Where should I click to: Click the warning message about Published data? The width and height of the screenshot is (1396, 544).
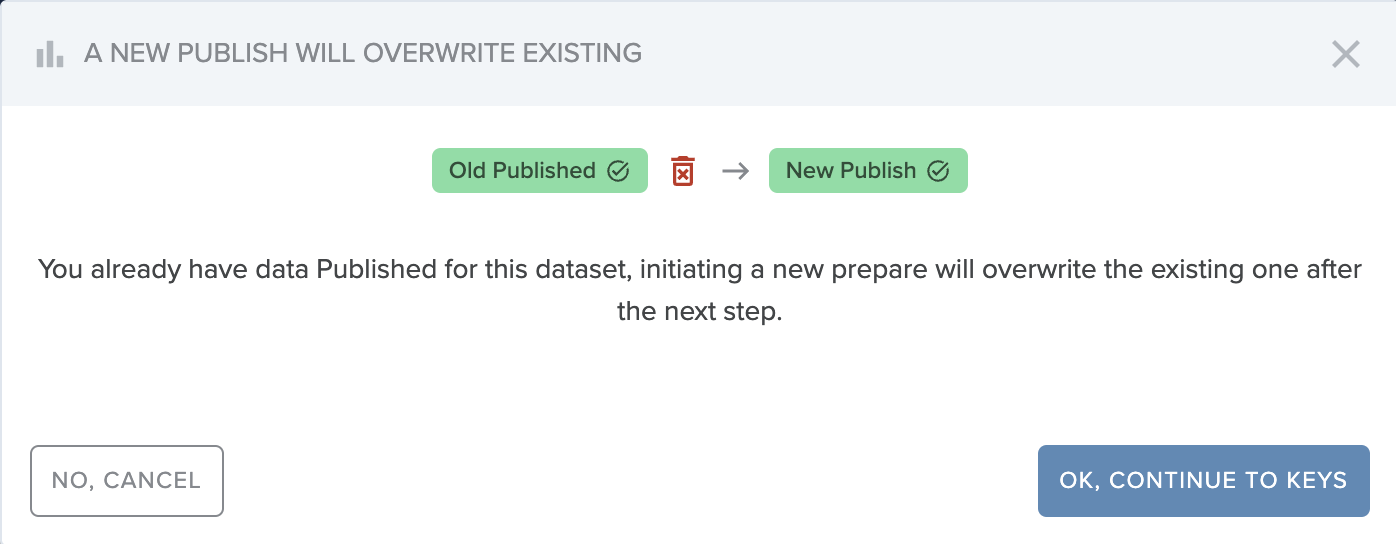pyautogui.click(x=698, y=290)
